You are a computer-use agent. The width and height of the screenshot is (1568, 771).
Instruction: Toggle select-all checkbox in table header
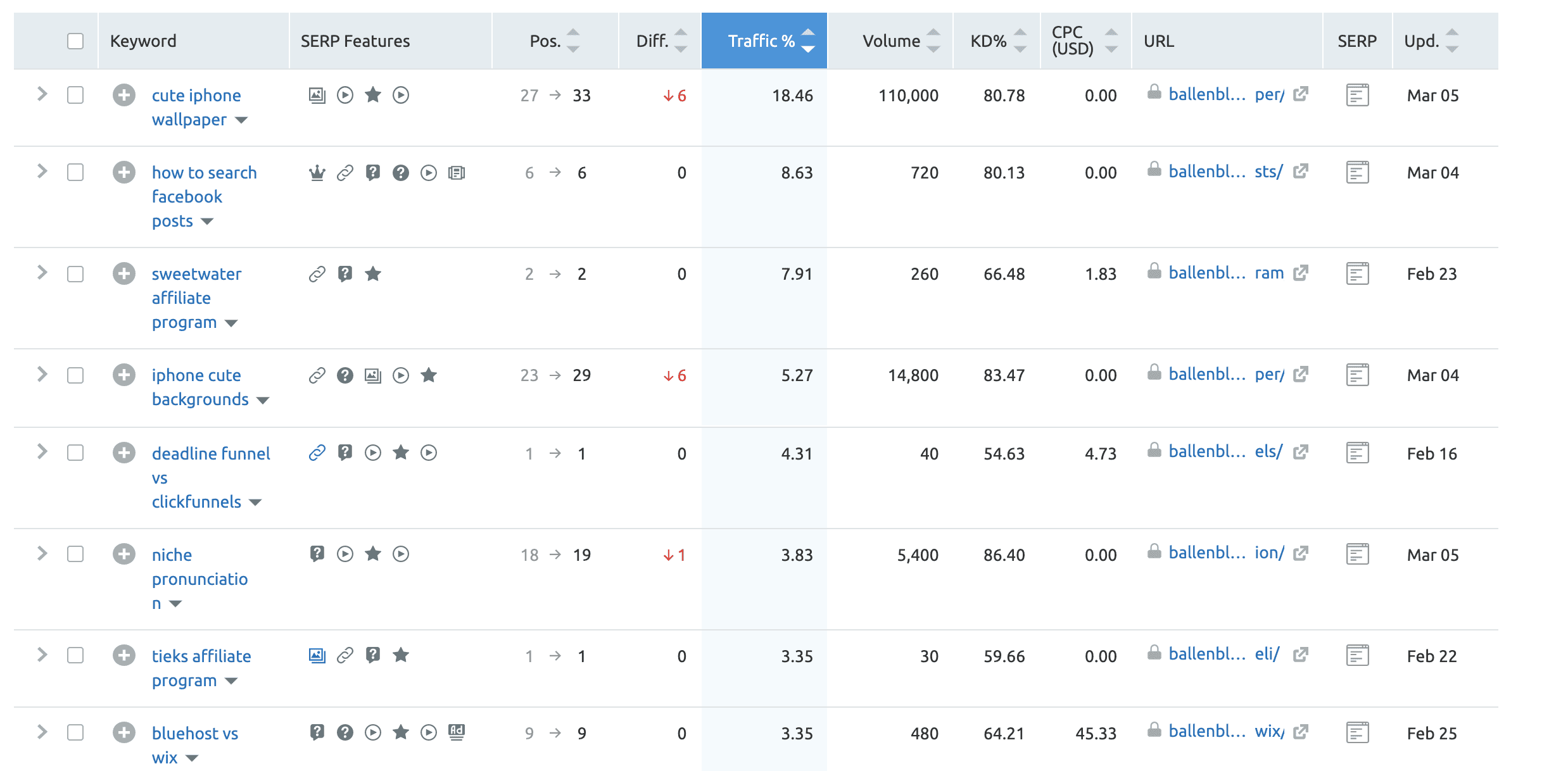pyautogui.click(x=75, y=41)
